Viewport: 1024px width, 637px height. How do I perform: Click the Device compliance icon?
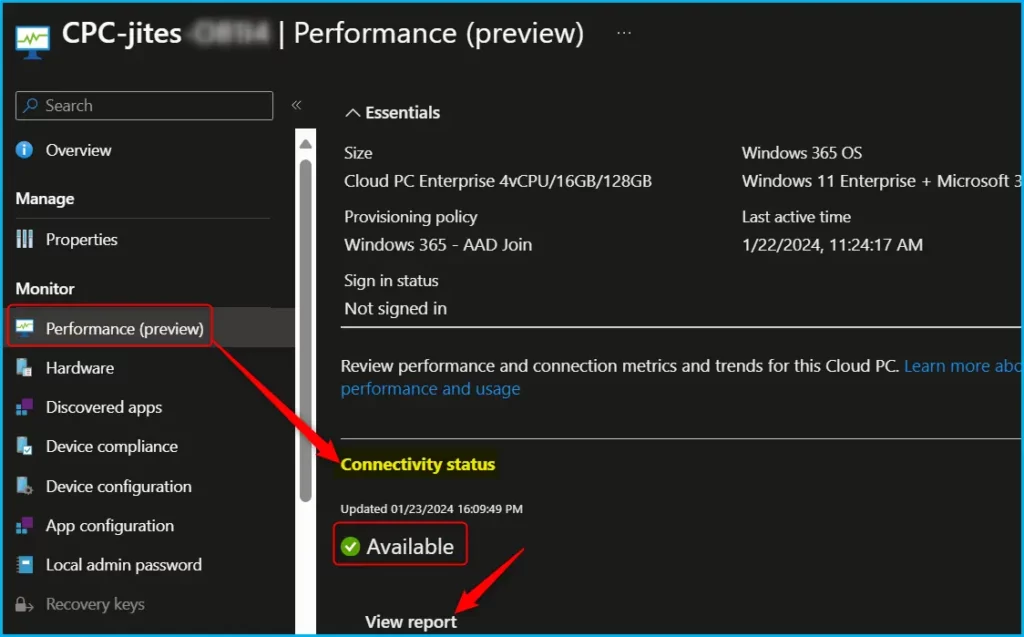24,446
